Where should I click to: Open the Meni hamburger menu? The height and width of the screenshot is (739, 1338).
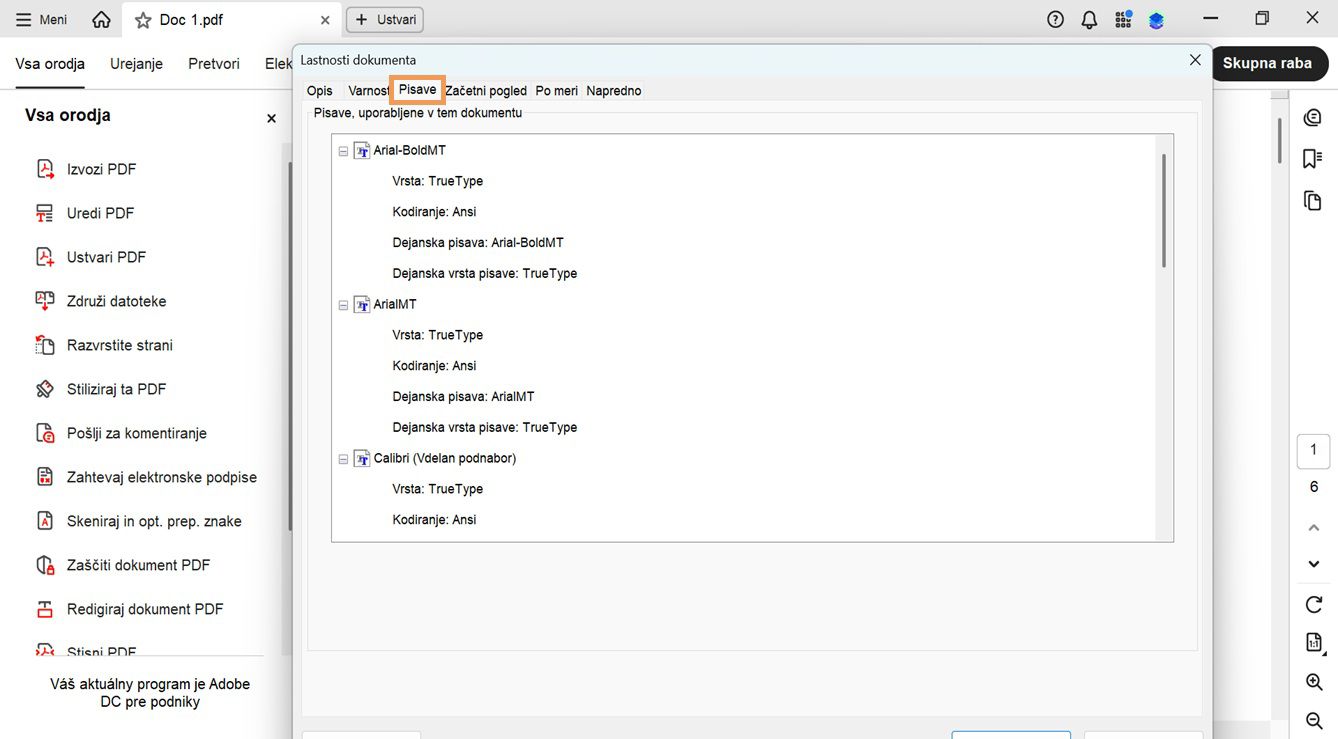41,20
